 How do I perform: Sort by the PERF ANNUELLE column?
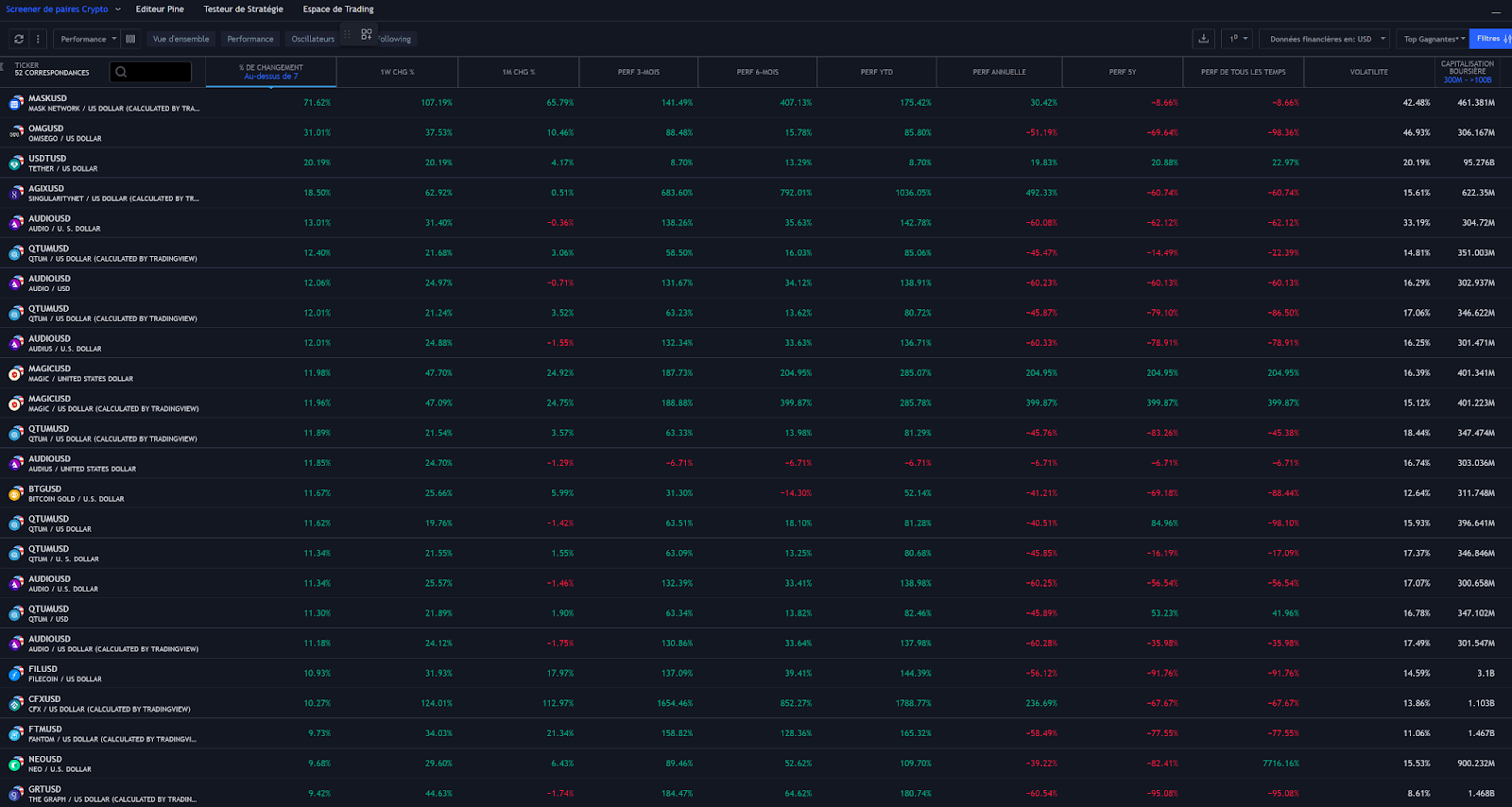pos(999,72)
